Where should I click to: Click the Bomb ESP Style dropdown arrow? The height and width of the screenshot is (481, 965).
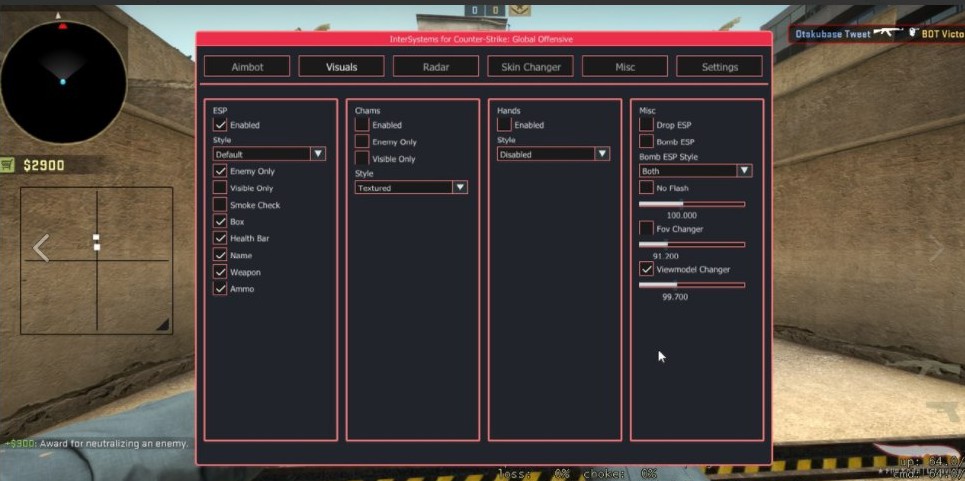pos(745,170)
